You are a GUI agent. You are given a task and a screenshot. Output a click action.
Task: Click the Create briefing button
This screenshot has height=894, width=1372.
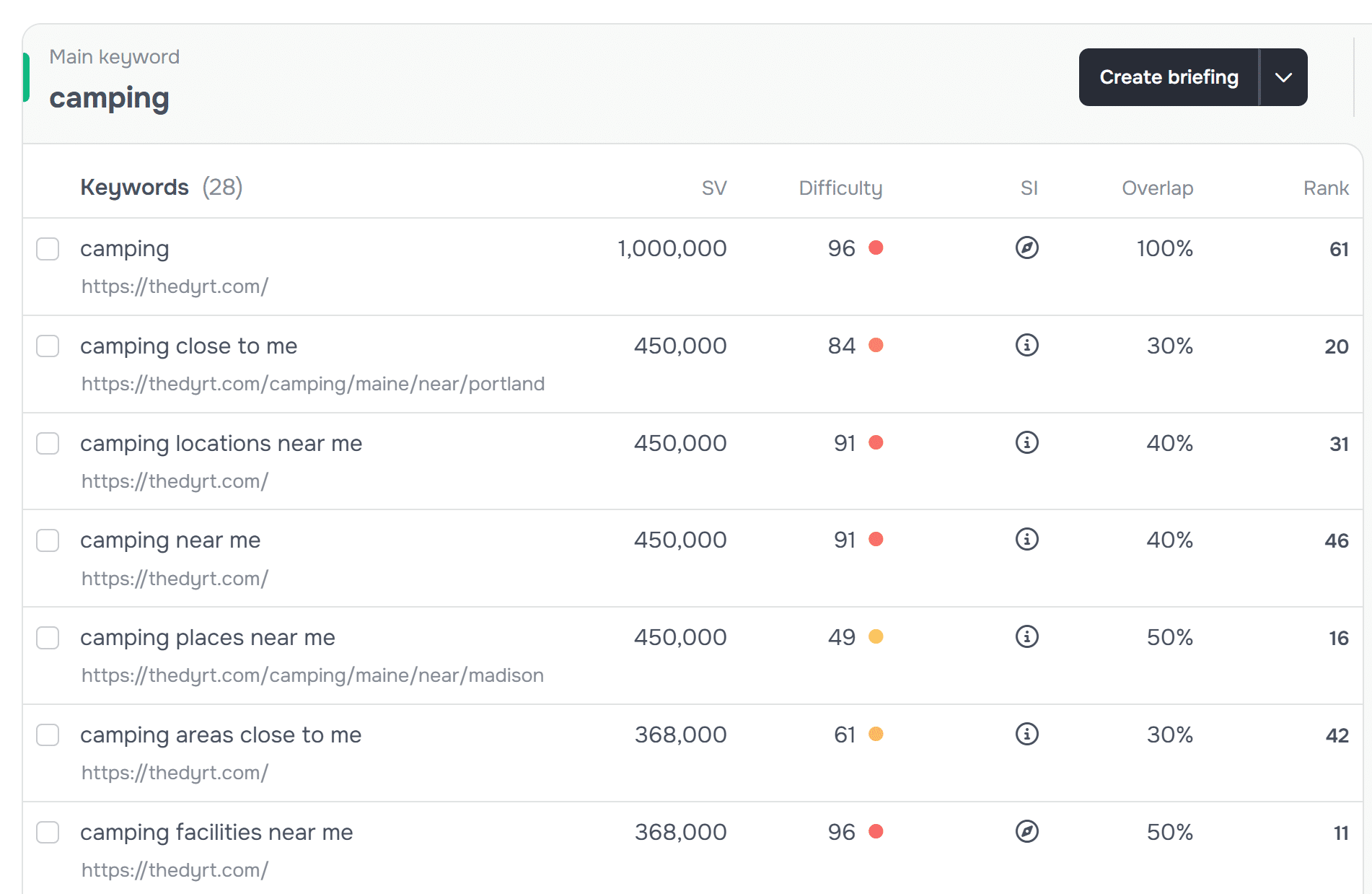pos(1168,76)
